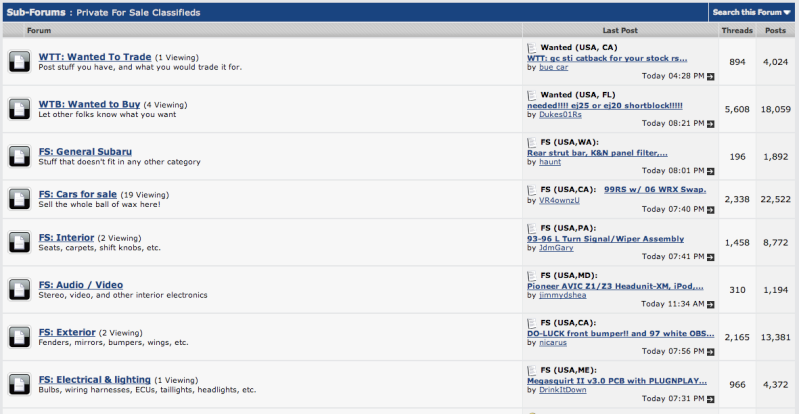
Task: Click forum status icon for FS: Interior
Action: click(19, 242)
